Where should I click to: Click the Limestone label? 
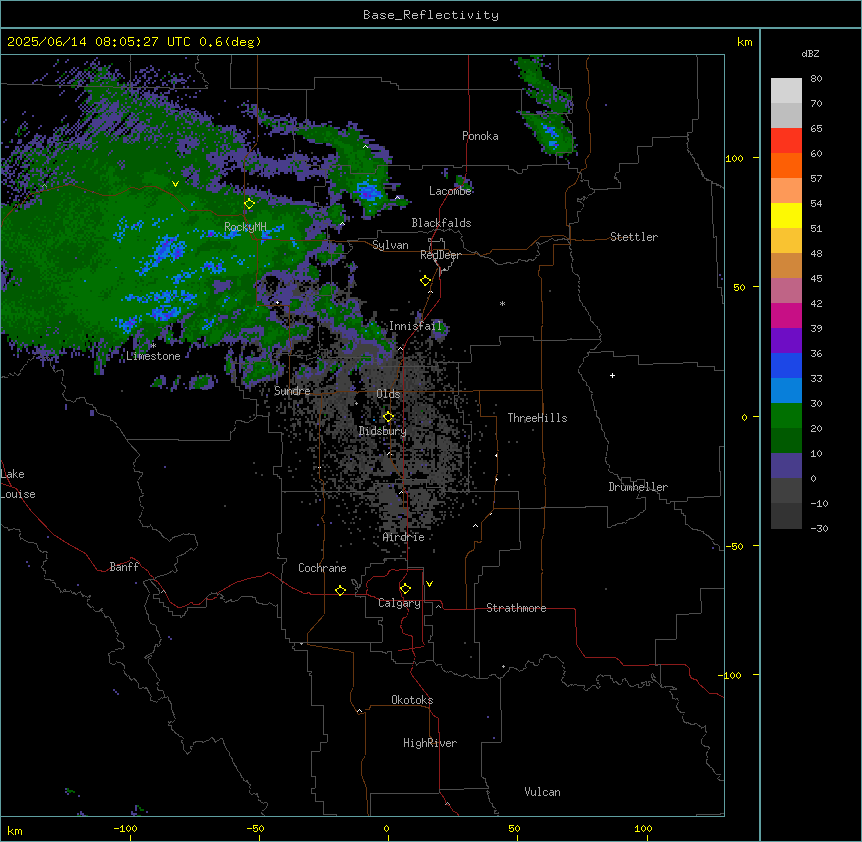pyautogui.click(x=153, y=356)
